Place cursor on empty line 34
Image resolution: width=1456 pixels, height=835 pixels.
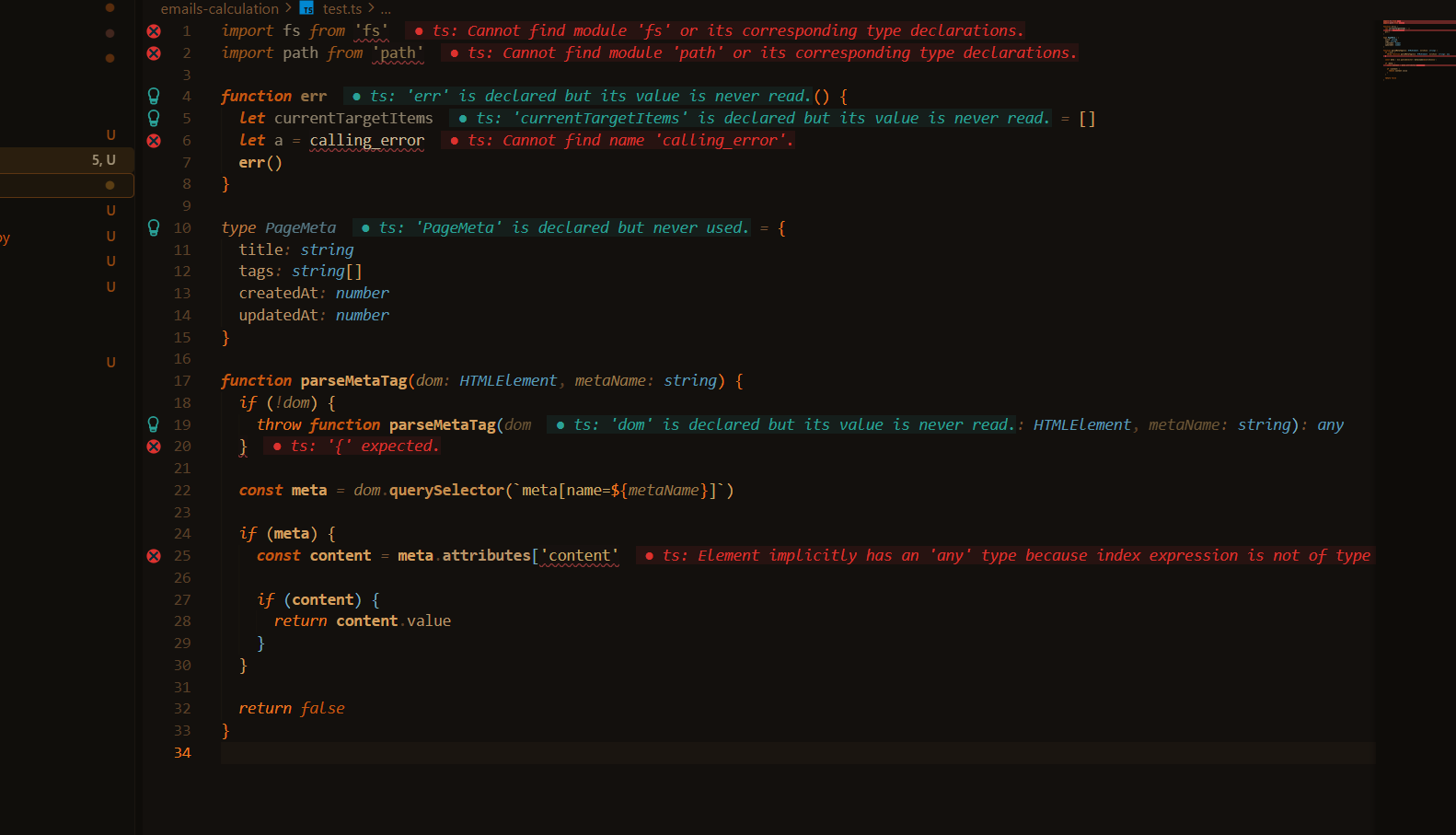tap(797, 753)
